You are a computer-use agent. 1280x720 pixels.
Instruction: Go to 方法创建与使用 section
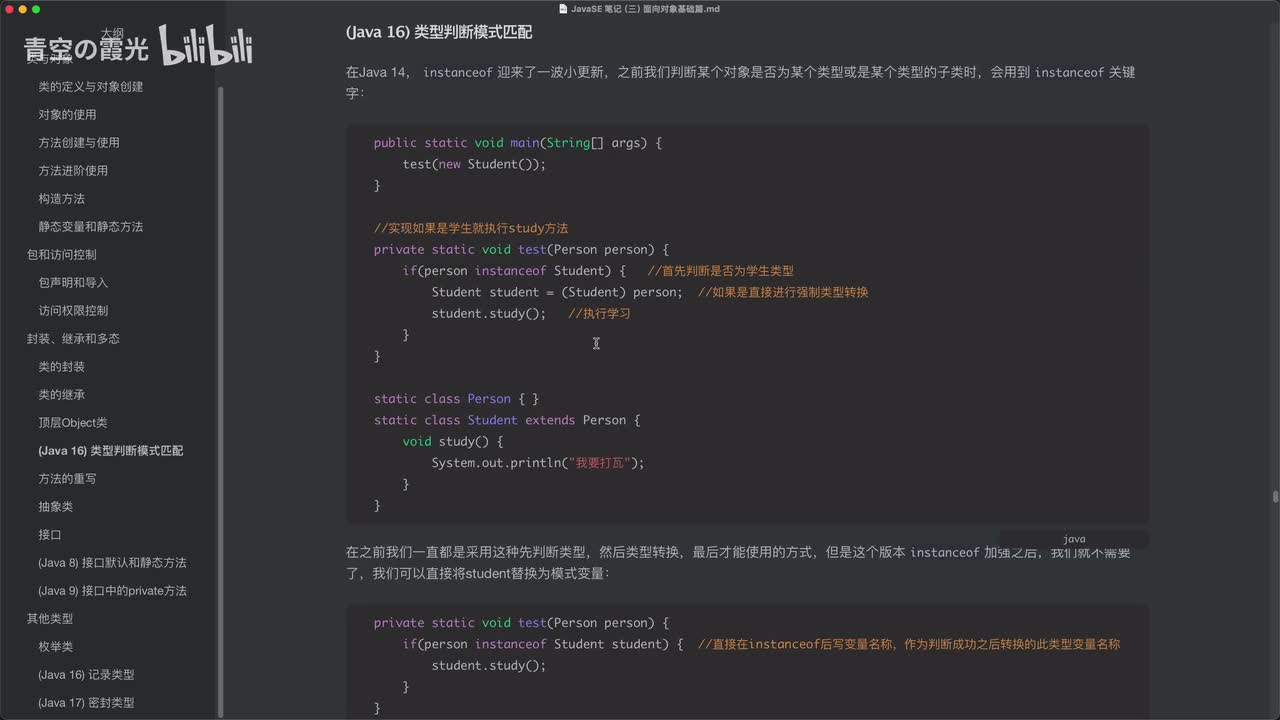coord(79,143)
